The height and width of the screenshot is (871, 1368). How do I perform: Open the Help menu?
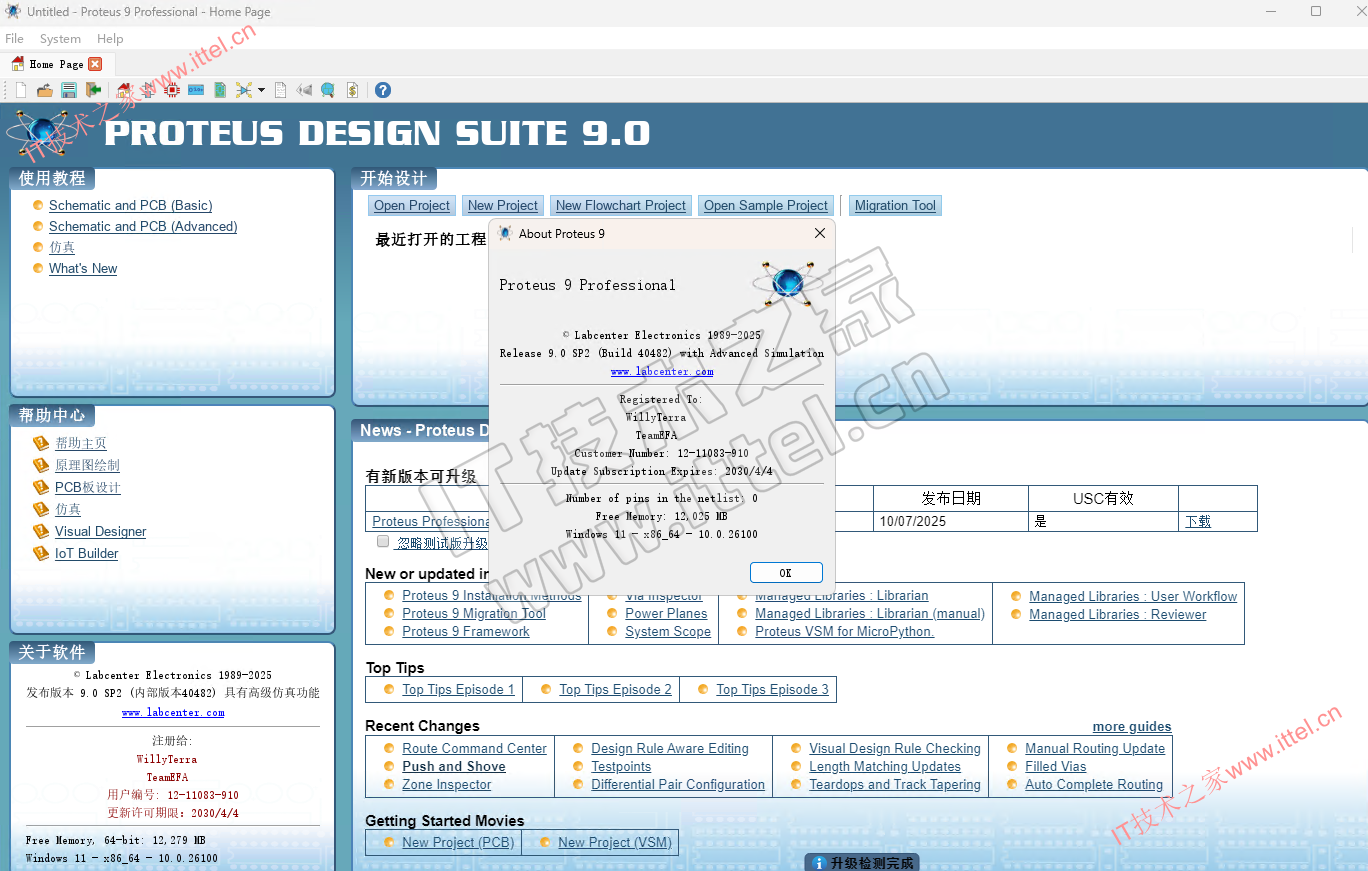click(110, 39)
